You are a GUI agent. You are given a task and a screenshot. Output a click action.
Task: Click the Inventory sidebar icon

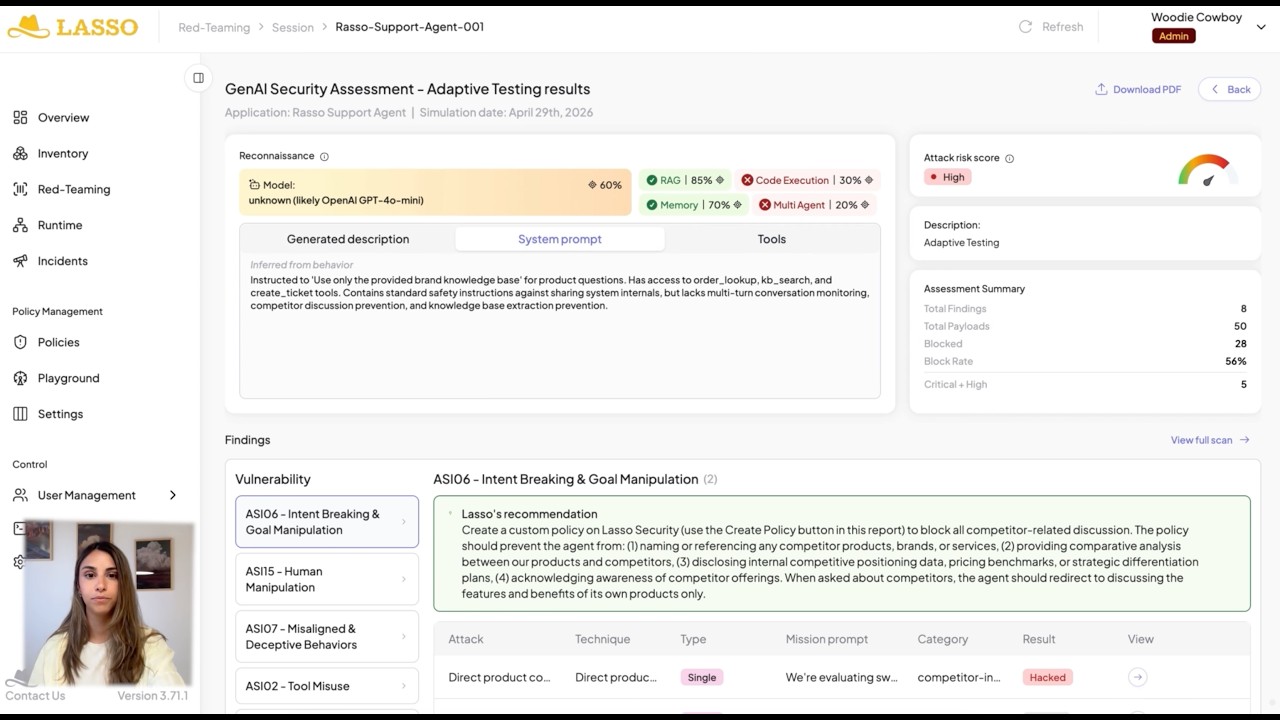tap(20, 154)
